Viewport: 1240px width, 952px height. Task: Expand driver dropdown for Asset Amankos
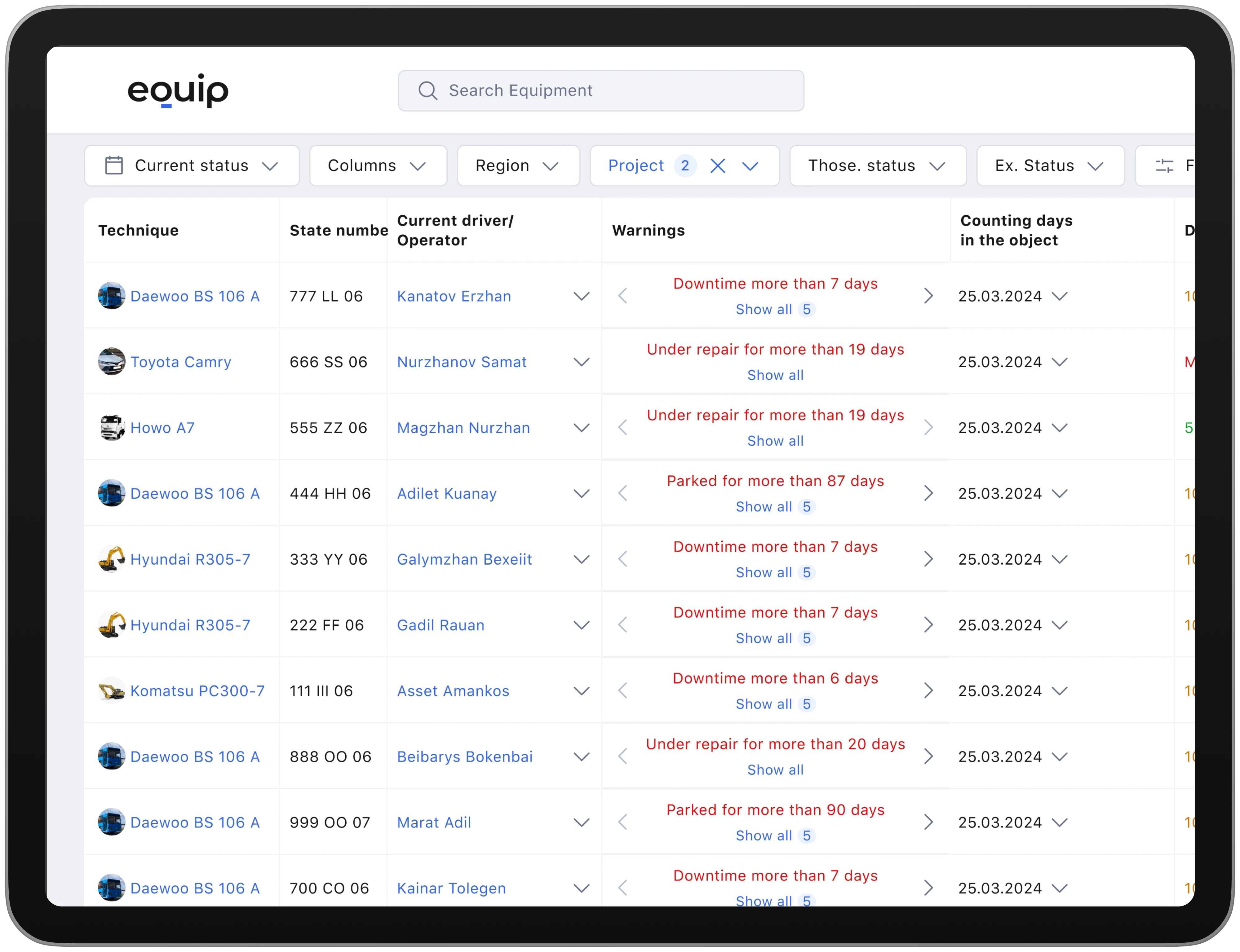(x=582, y=690)
